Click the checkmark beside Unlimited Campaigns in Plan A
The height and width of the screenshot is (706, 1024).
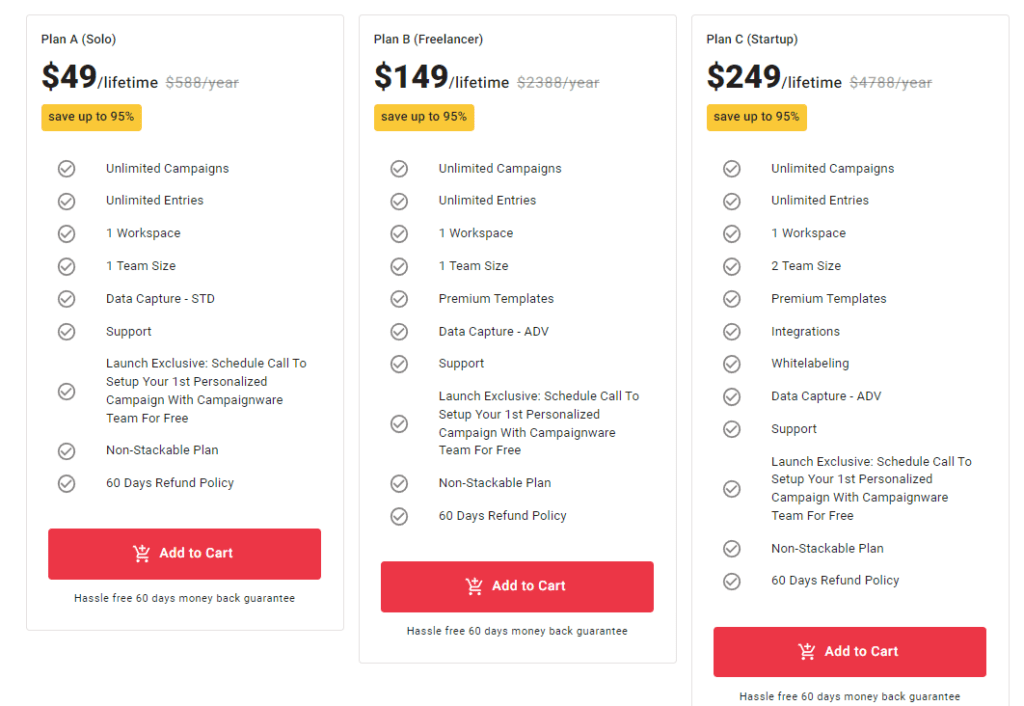click(x=67, y=168)
